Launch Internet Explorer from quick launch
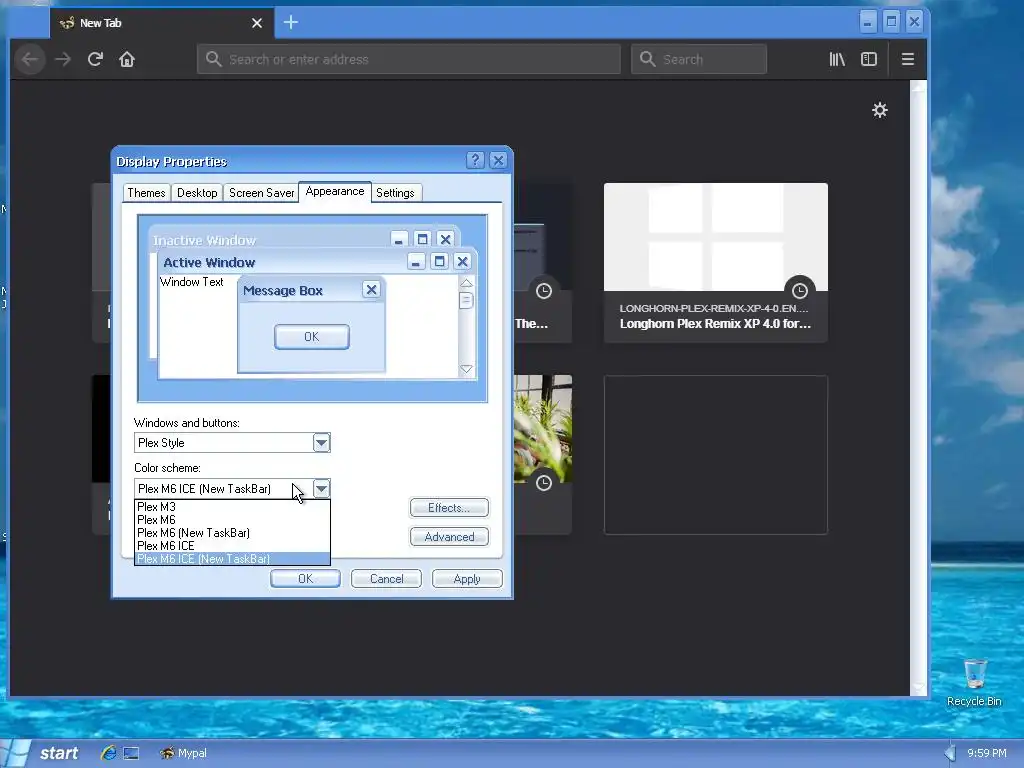 click(108, 753)
